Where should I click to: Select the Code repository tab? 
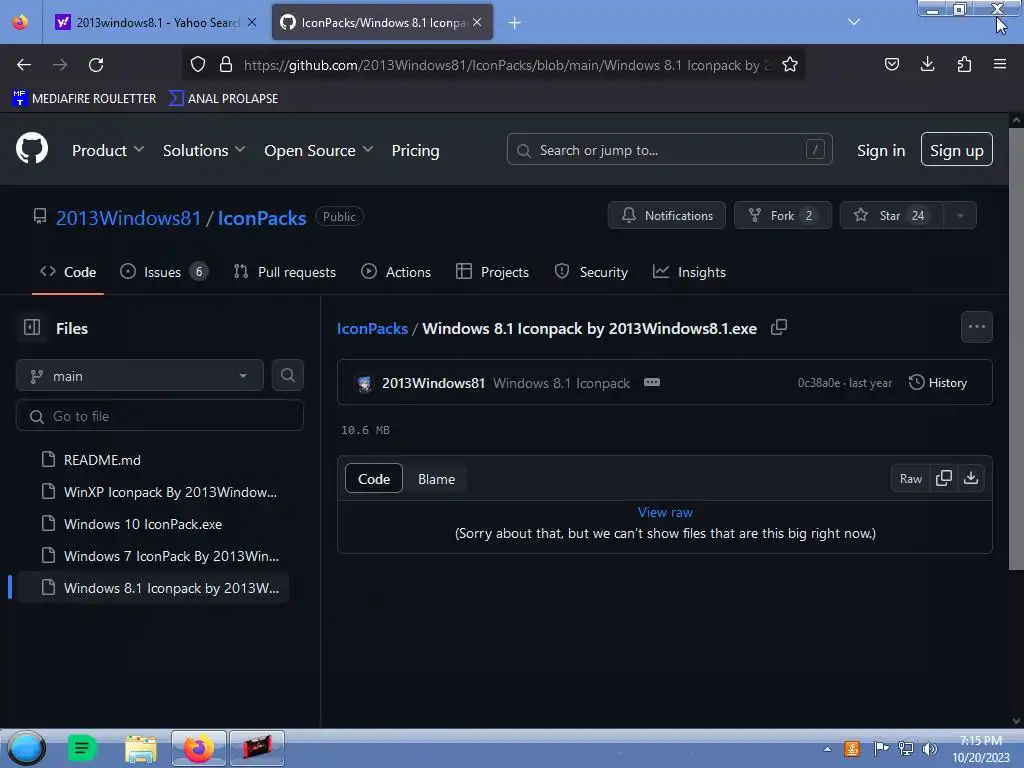pyautogui.click(x=68, y=272)
